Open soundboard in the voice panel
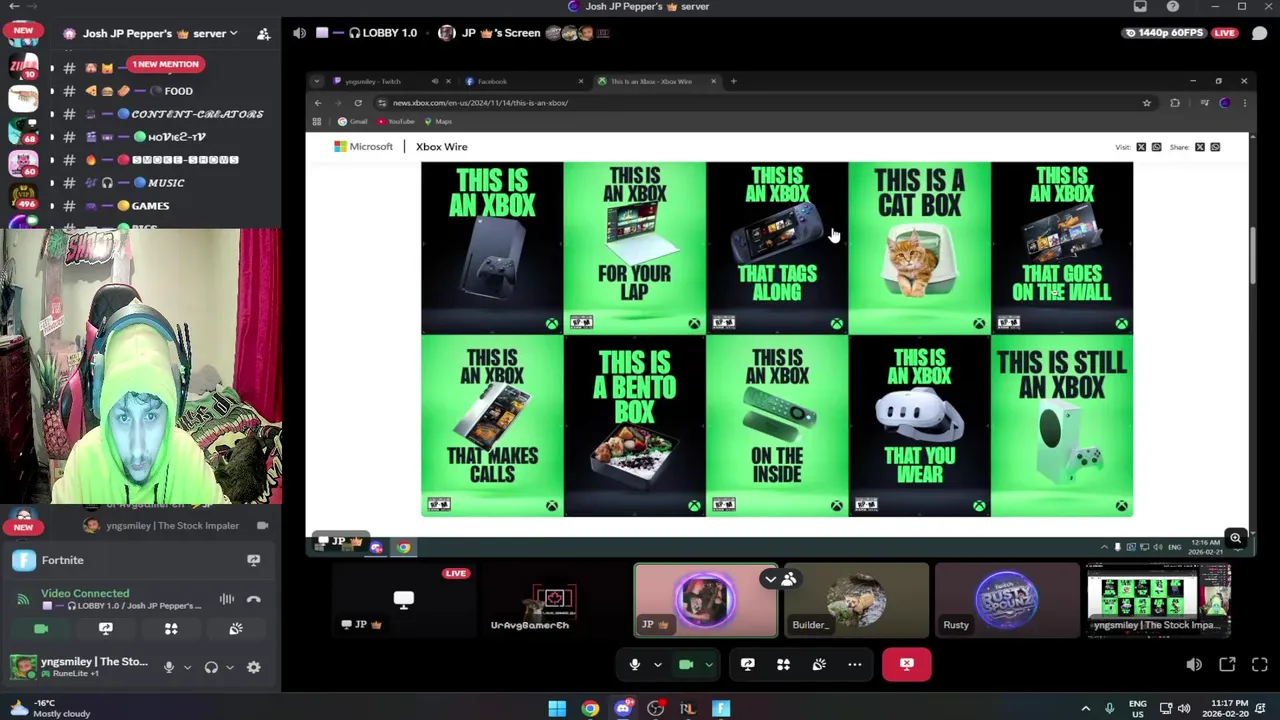The image size is (1280, 720). pyautogui.click(x=236, y=629)
